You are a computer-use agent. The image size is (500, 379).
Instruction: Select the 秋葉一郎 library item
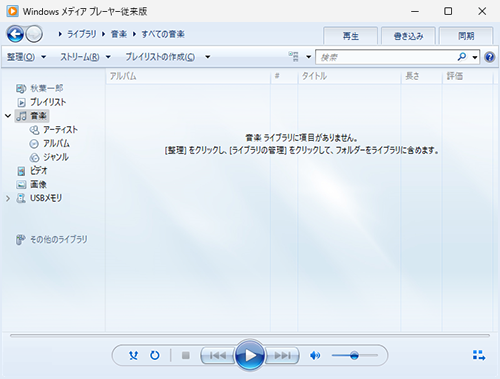pyautogui.click(x=39, y=88)
